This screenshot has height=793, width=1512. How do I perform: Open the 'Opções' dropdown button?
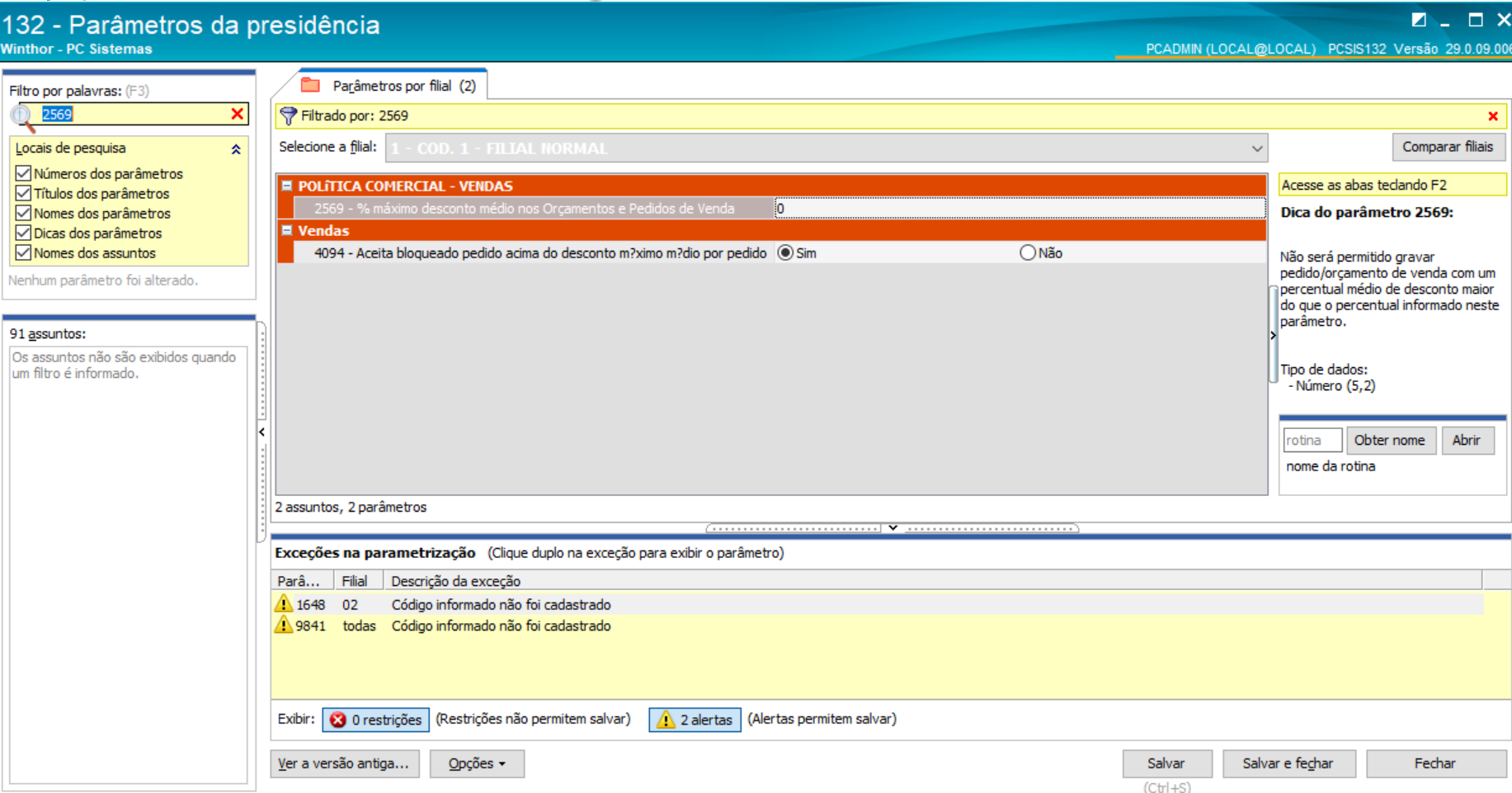477,763
